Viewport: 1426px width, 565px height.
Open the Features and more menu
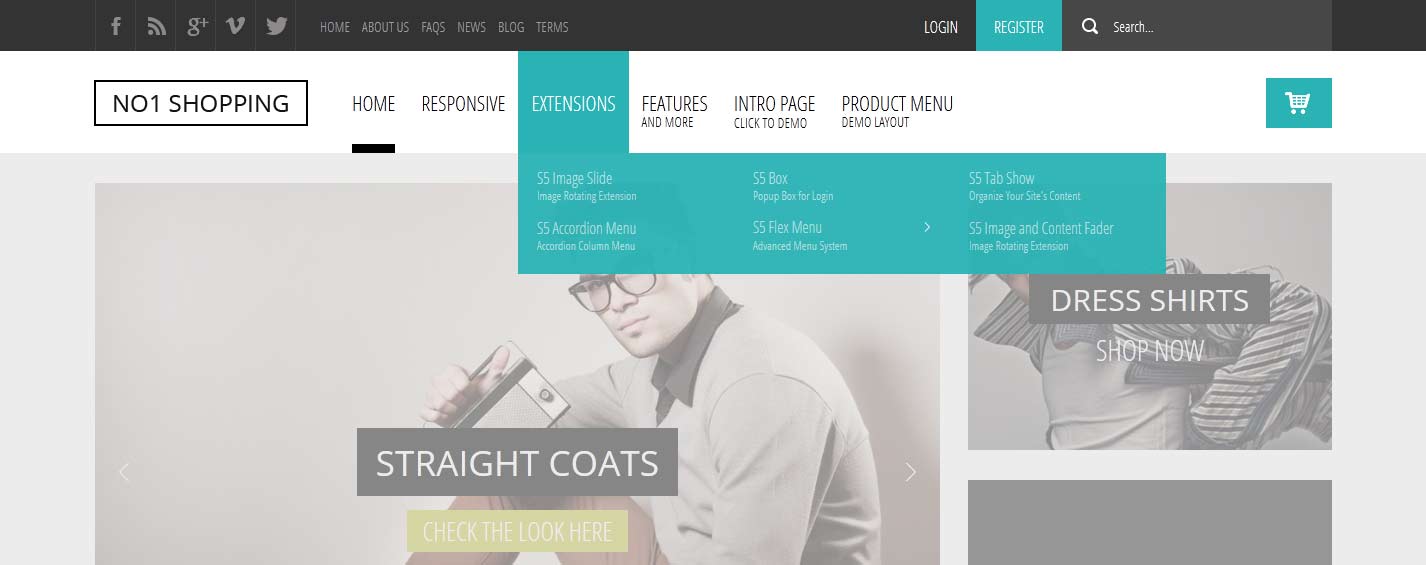[x=674, y=110]
